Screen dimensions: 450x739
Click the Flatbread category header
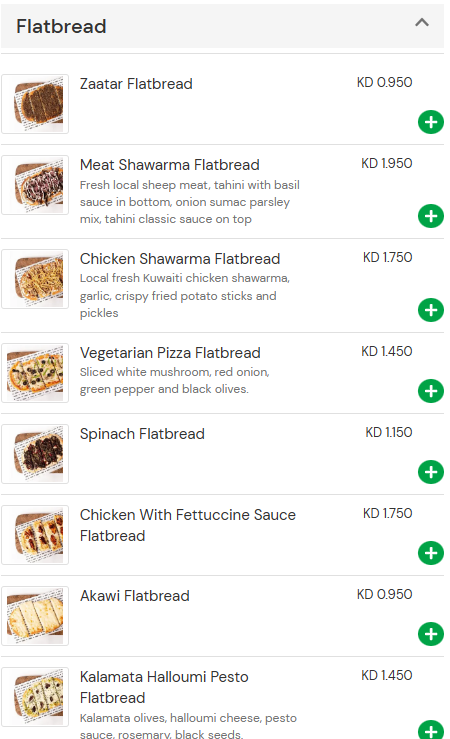(x=222, y=26)
